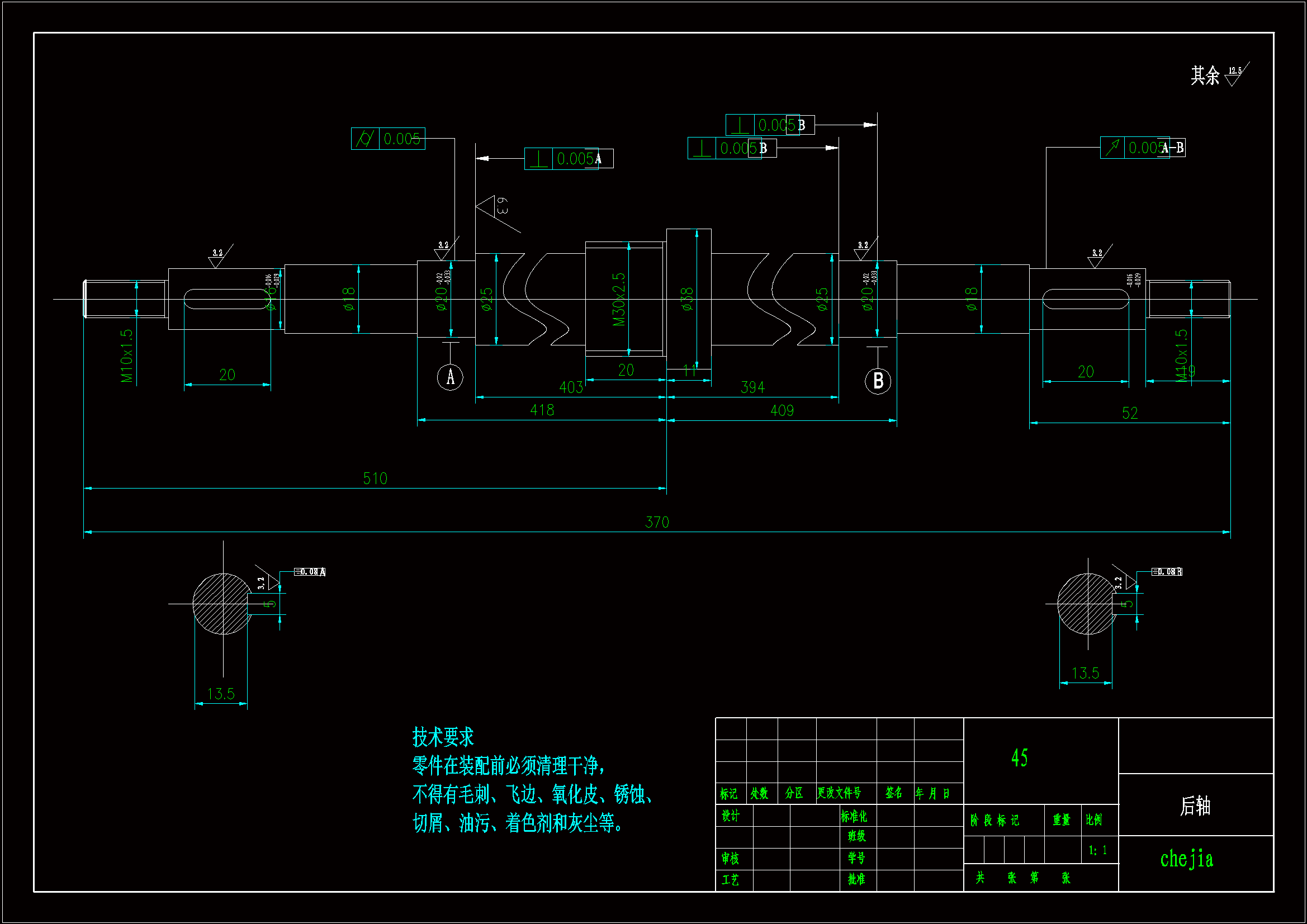The image size is (1307, 924).
Task: Select the 403 dimension value
Action: coord(571,388)
